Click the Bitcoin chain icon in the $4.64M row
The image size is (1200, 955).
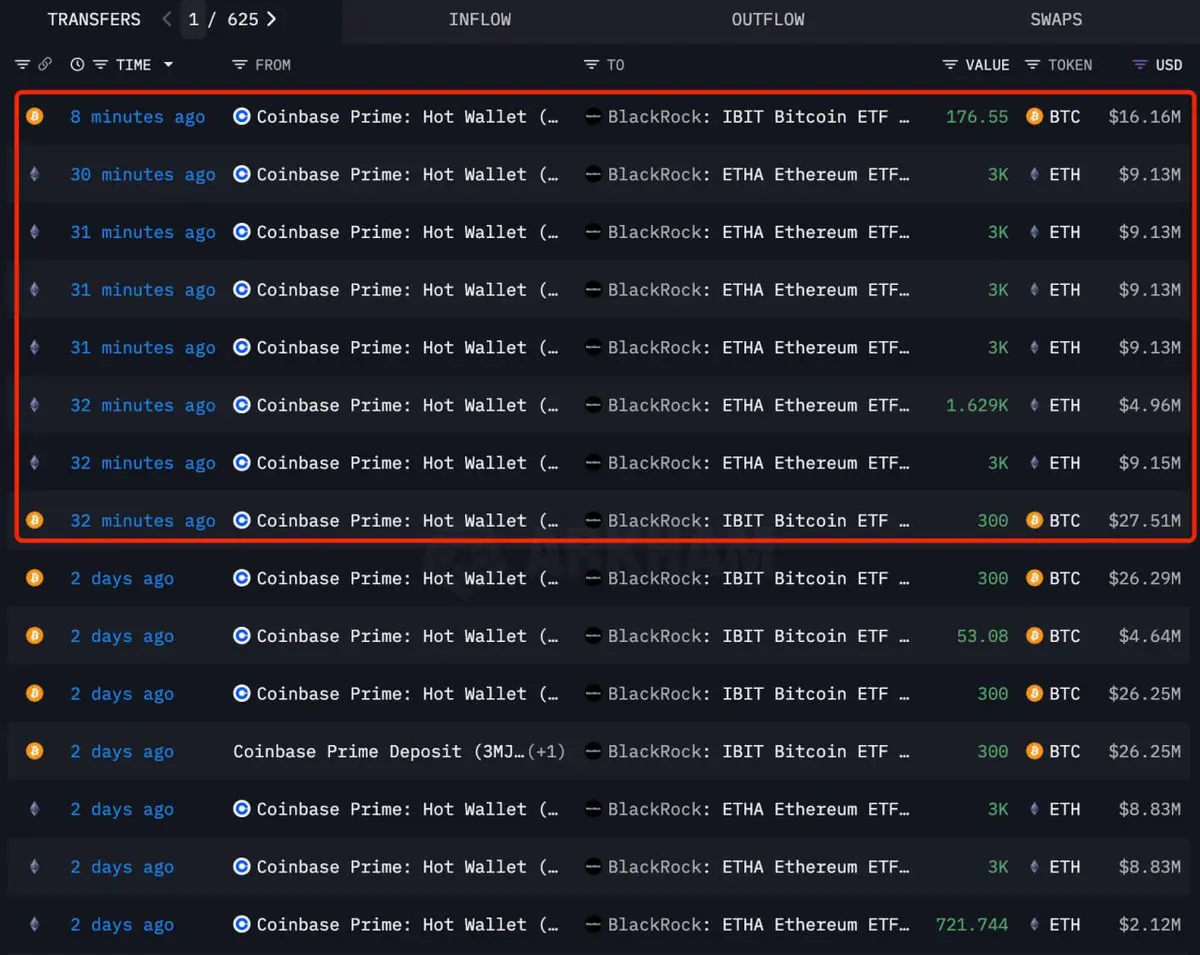[x=35, y=636]
